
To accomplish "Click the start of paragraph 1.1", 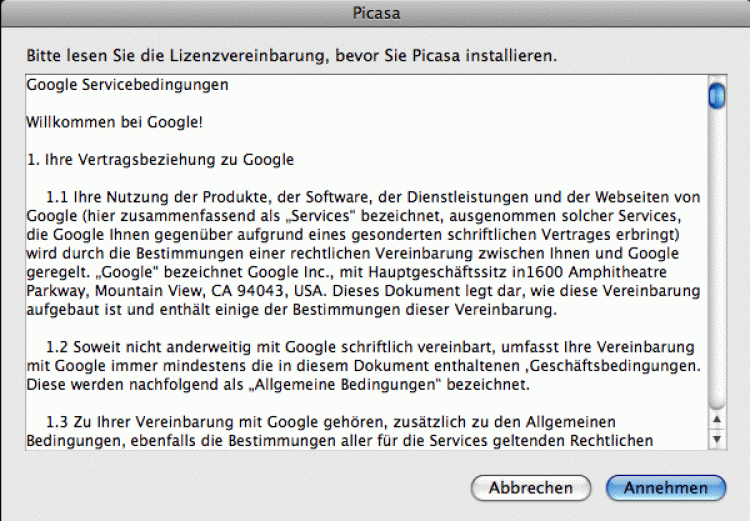I will [60, 196].
